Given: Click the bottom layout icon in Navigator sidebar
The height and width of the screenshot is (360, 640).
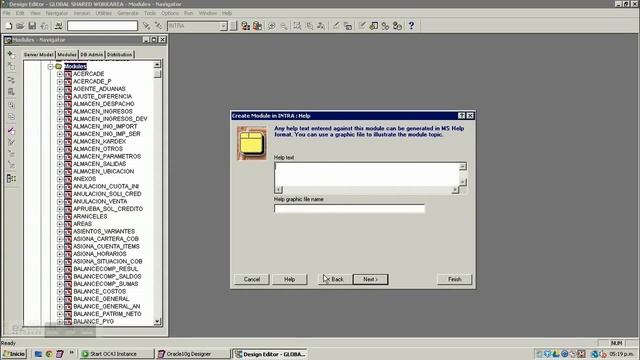Looking at the screenshot, I should 11,178.
